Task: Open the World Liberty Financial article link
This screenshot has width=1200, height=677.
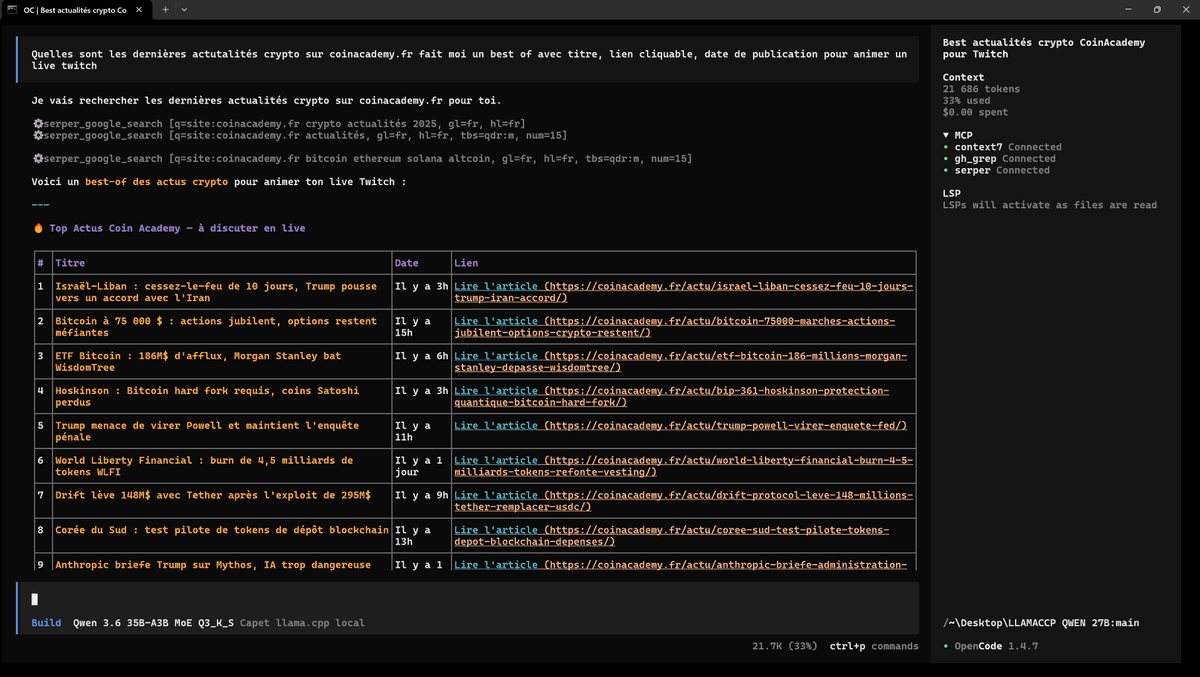Action: coord(683,466)
